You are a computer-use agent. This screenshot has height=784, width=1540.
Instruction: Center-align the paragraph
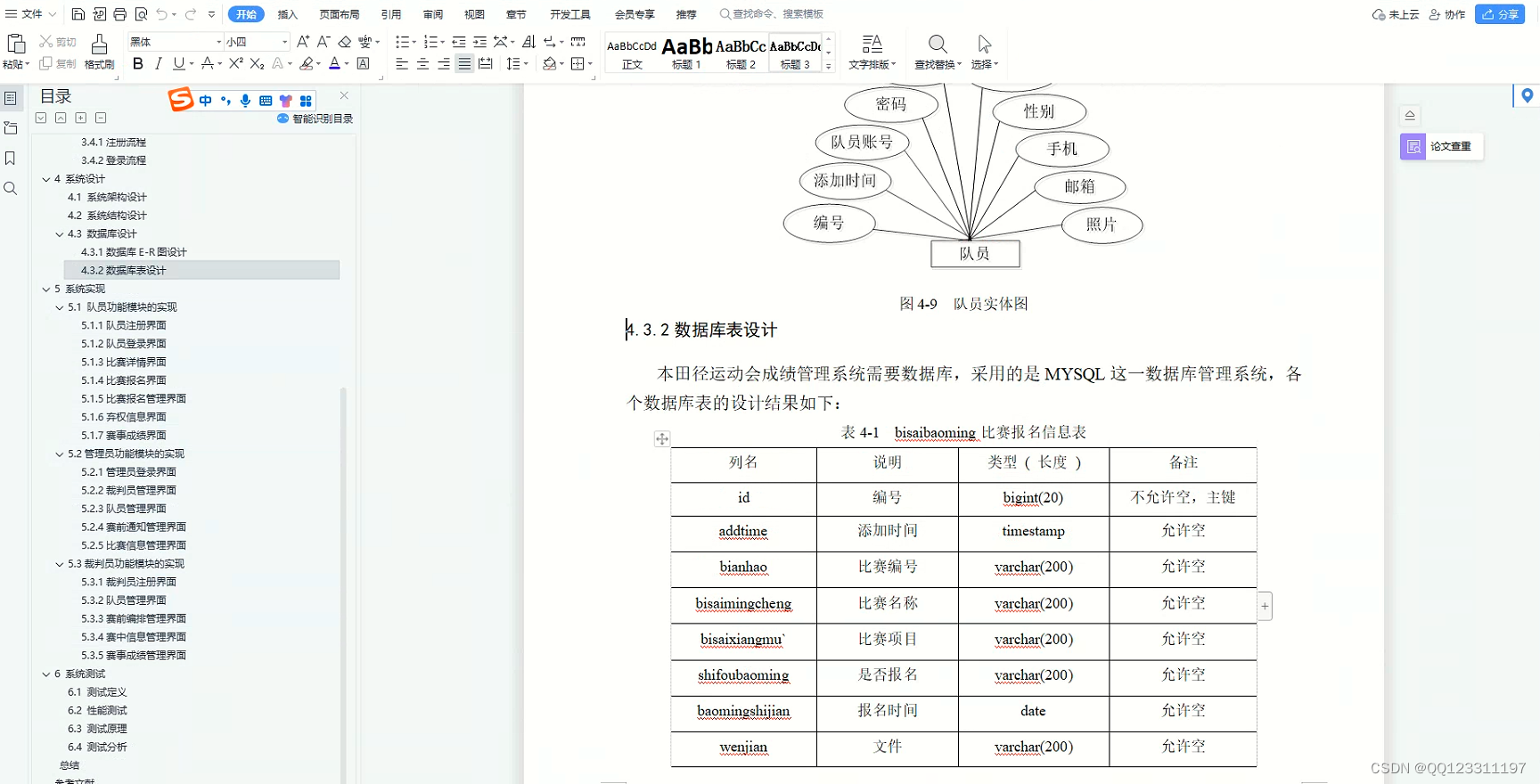click(422, 63)
